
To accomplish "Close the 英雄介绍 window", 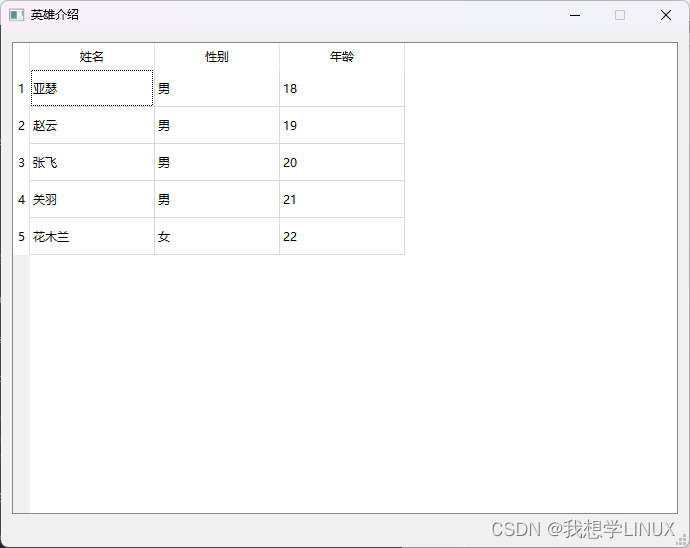I will pos(666,15).
